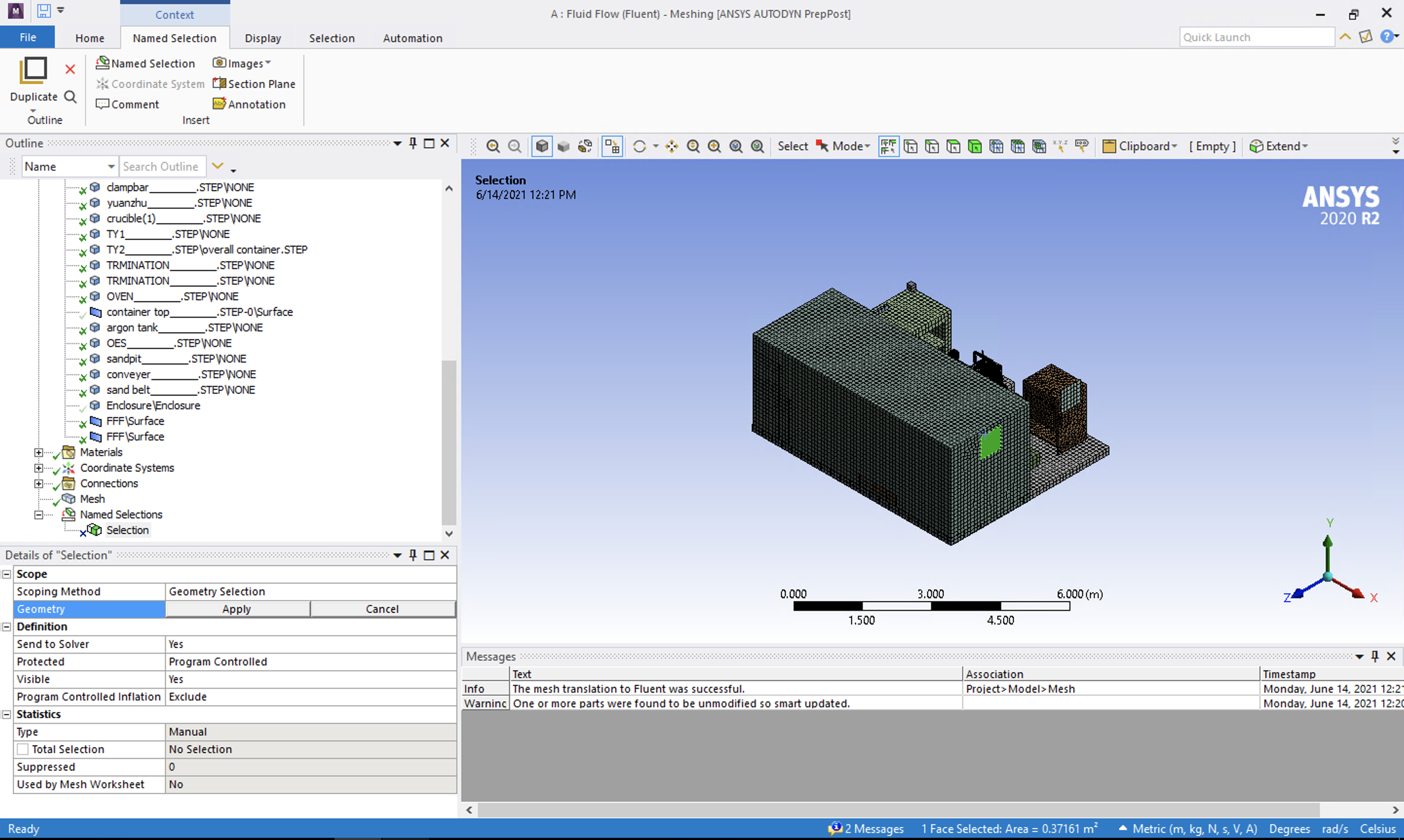This screenshot has width=1404, height=840.
Task: Check the Total Selection checkbox
Action: pyautogui.click(x=22, y=749)
